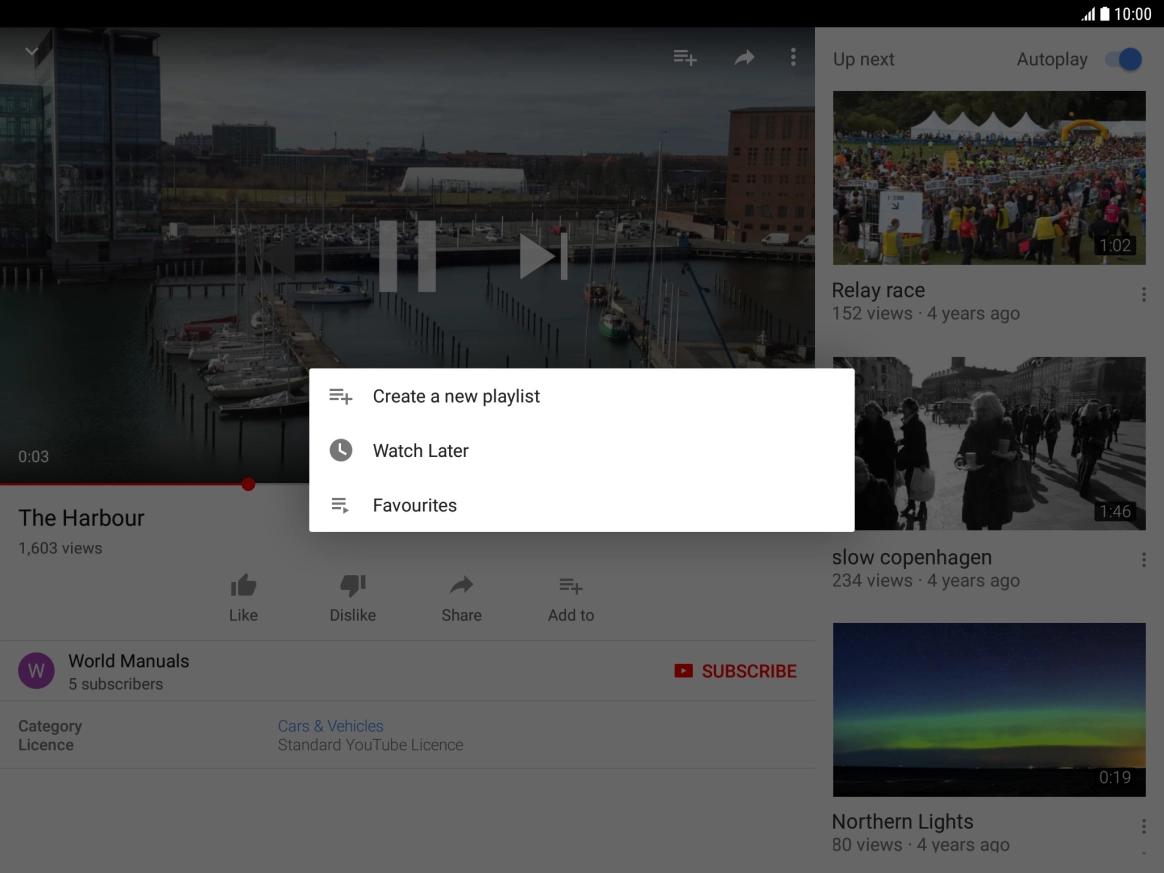Image resolution: width=1164 pixels, height=873 pixels.
Task: Select Favourites from the popup
Action: click(x=414, y=505)
